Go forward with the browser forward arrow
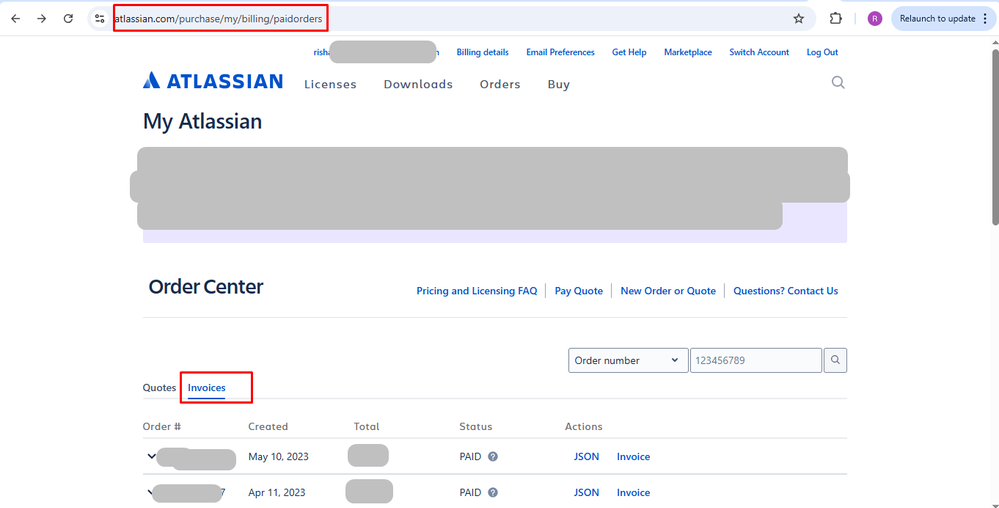The height and width of the screenshot is (508, 999). click(x=42, y=18)
